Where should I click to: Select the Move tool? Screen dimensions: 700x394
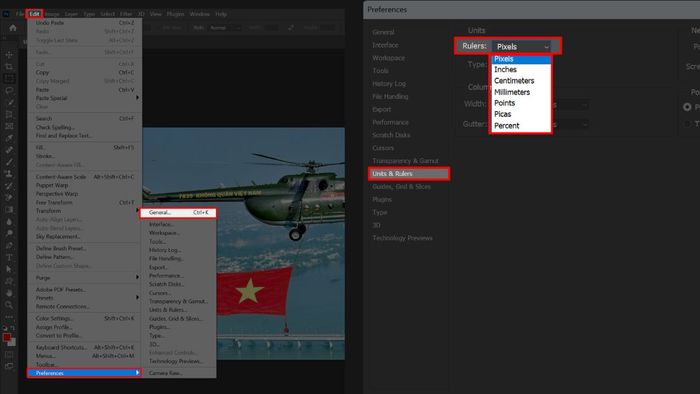(x=9, y=55)
